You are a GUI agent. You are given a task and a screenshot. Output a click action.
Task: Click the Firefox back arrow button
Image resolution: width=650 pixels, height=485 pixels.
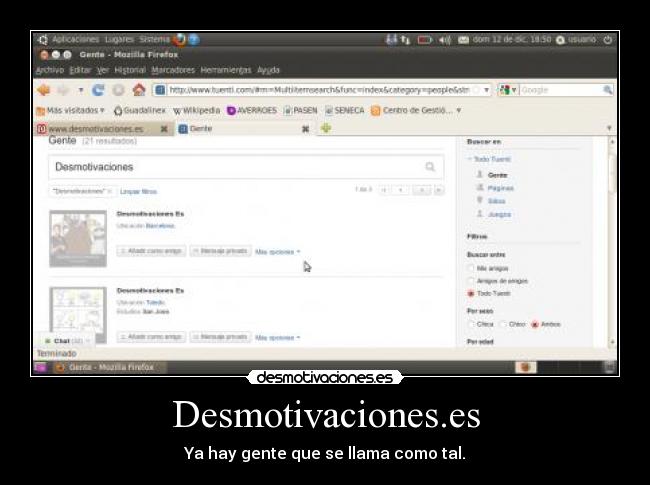click(x=44, y=90)
